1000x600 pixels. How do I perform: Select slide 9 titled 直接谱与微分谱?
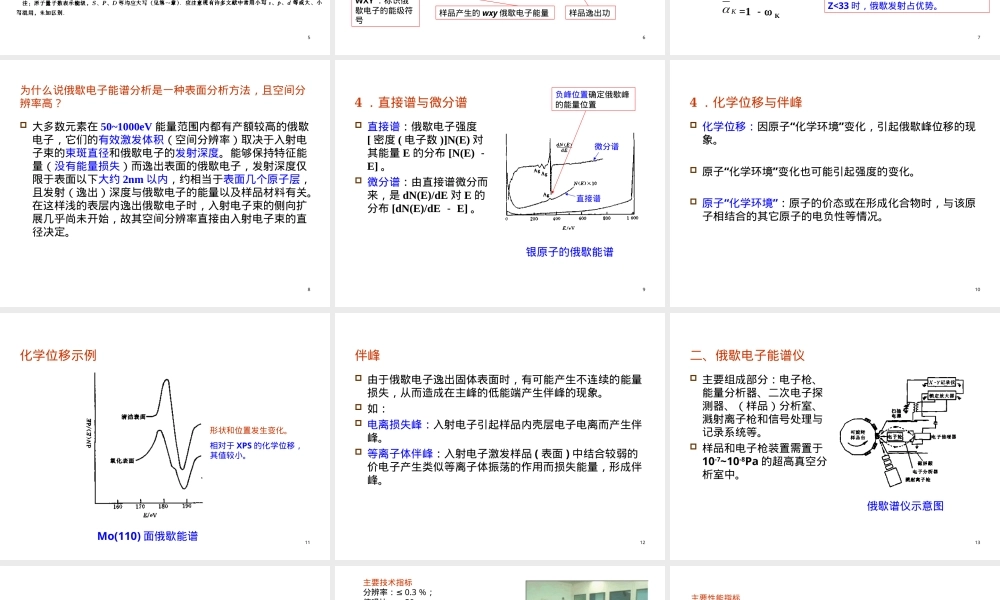tap(499, 184)
